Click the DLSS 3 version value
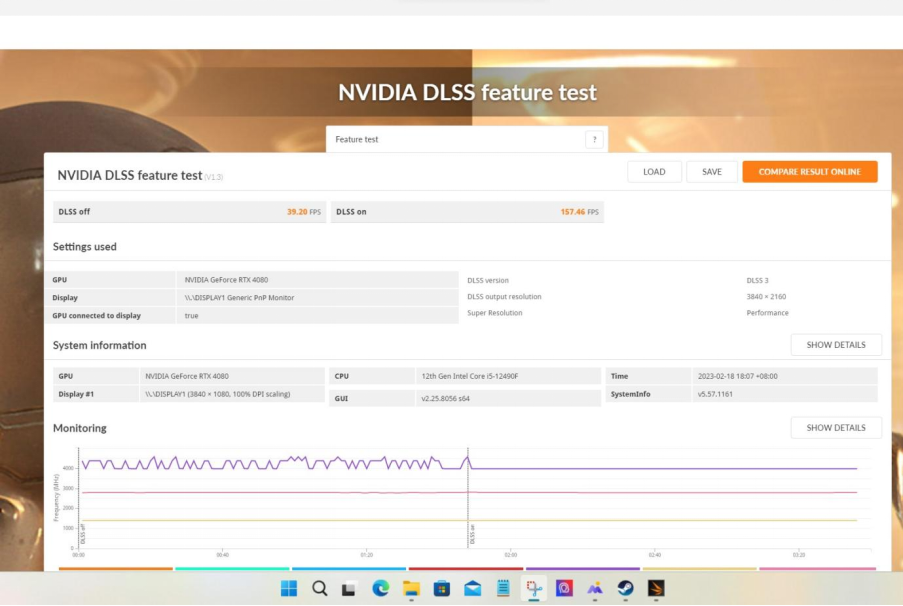The image size is (903, 606). (x=757, y=281)
